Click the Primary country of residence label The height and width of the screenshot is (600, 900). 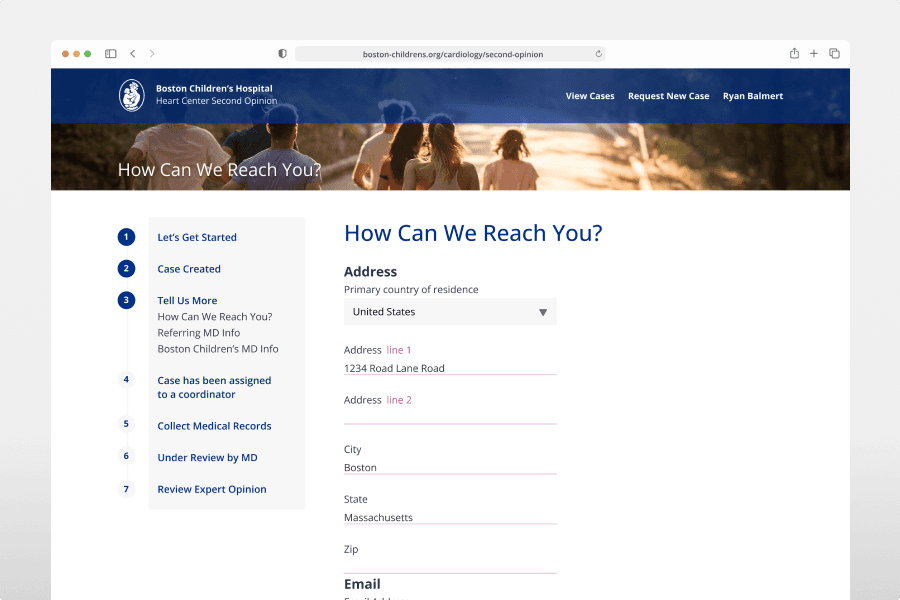tap(411, 289)
